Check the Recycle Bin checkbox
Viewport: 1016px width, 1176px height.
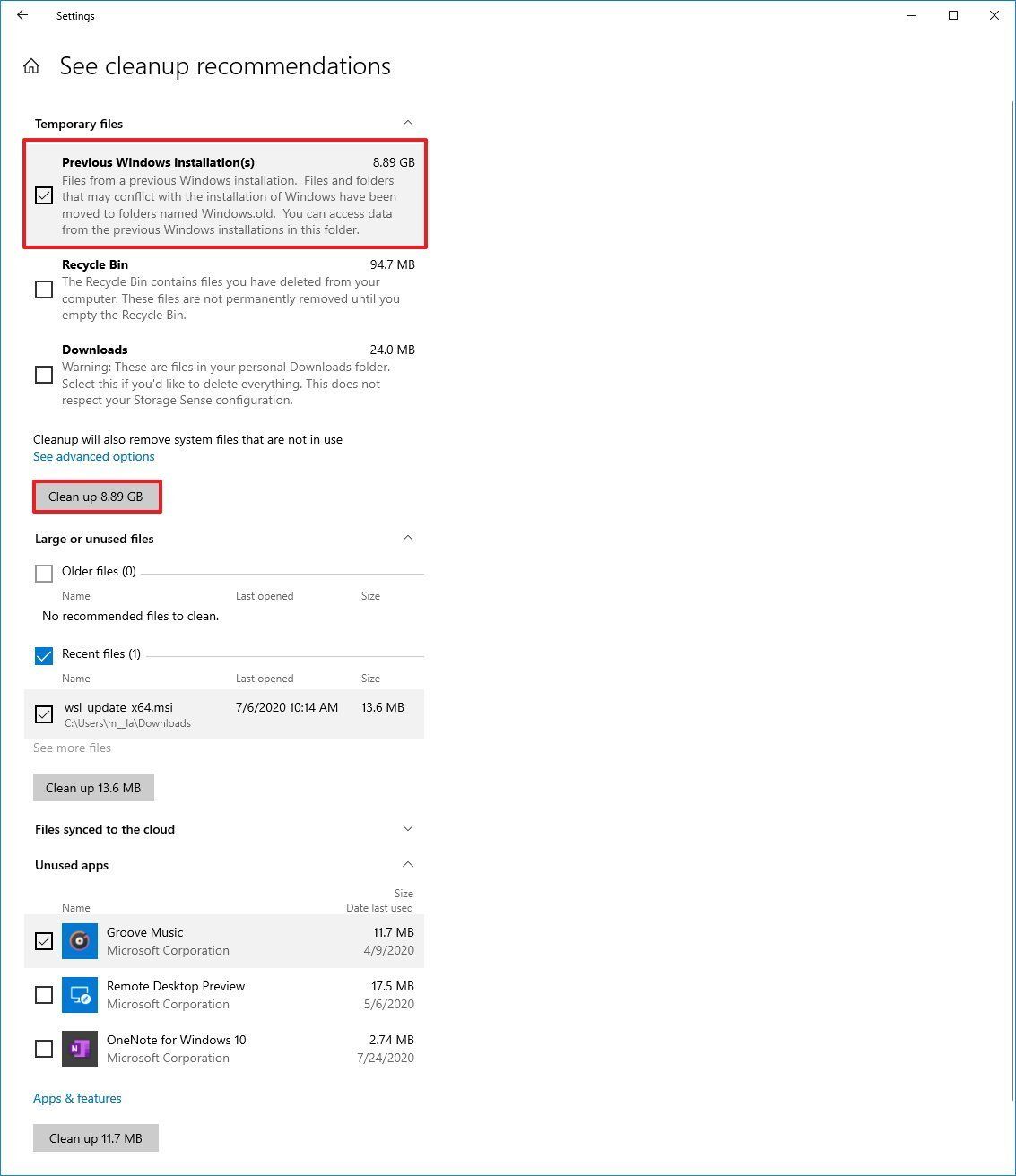[44, 290]
